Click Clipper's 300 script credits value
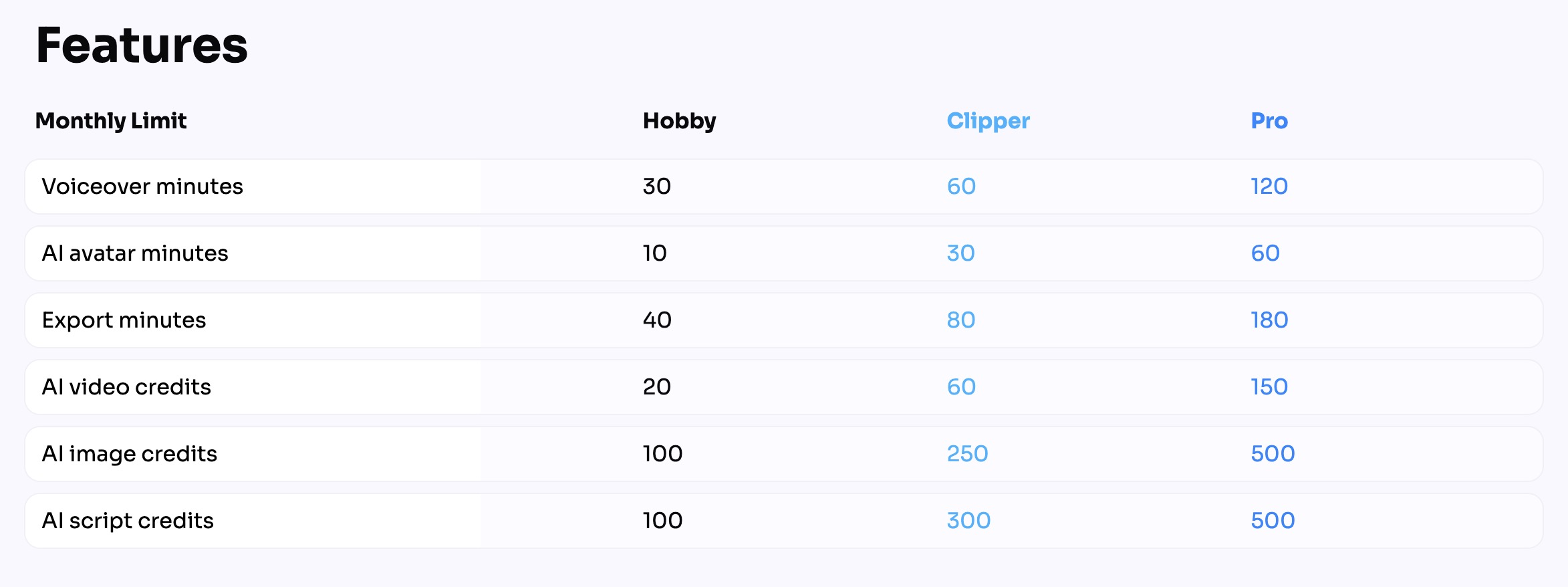 coord(968,520)
